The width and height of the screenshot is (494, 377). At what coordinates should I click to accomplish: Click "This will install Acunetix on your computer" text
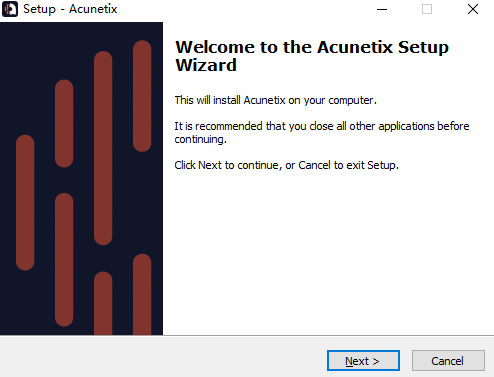pos(275,100)
